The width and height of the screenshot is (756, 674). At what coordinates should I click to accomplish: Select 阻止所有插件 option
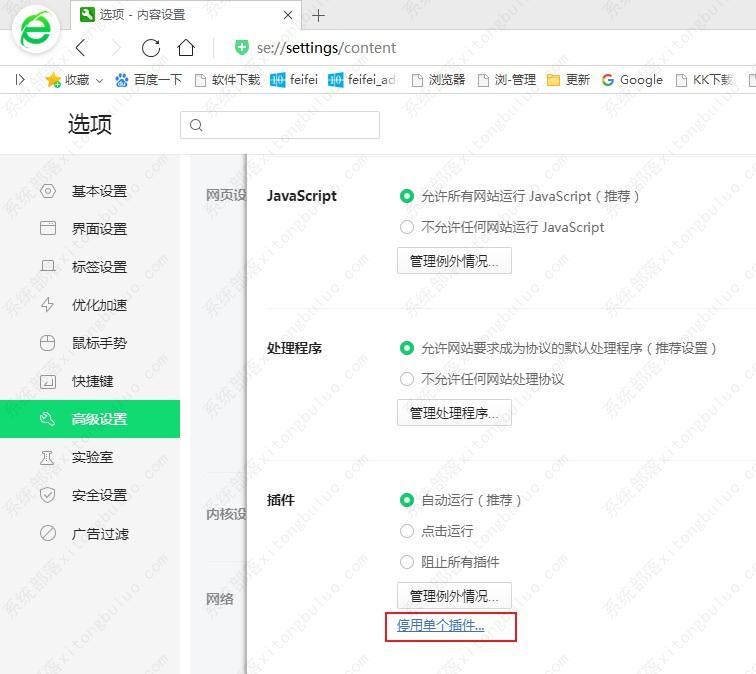click(407, 562)
